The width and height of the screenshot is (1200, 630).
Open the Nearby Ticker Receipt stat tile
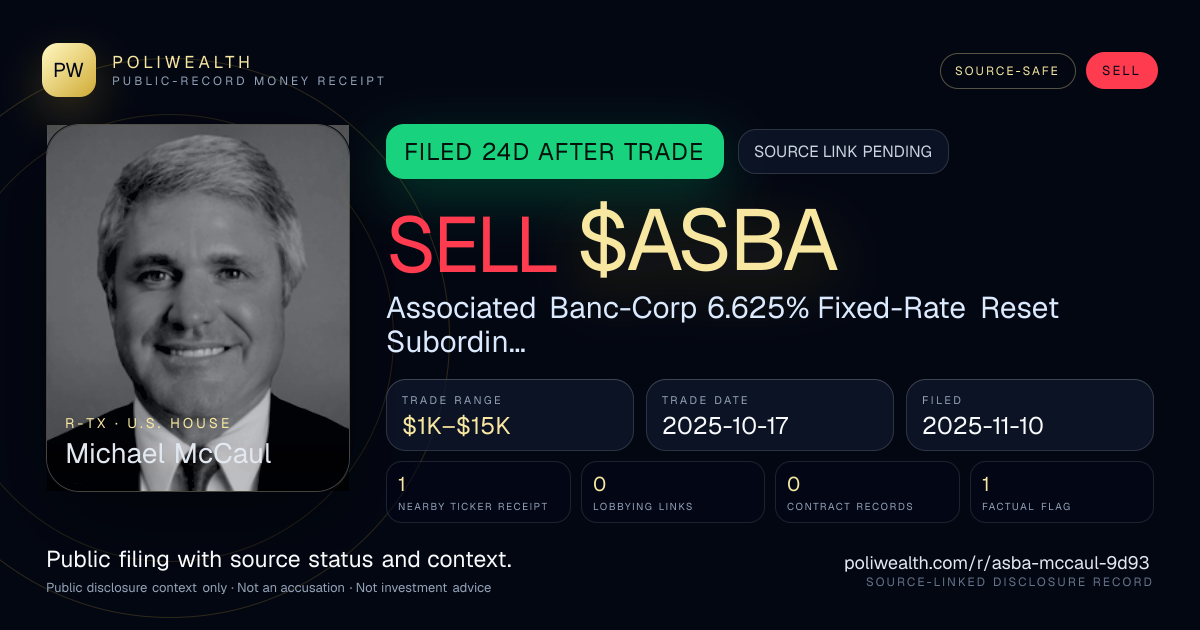point(478,492)
